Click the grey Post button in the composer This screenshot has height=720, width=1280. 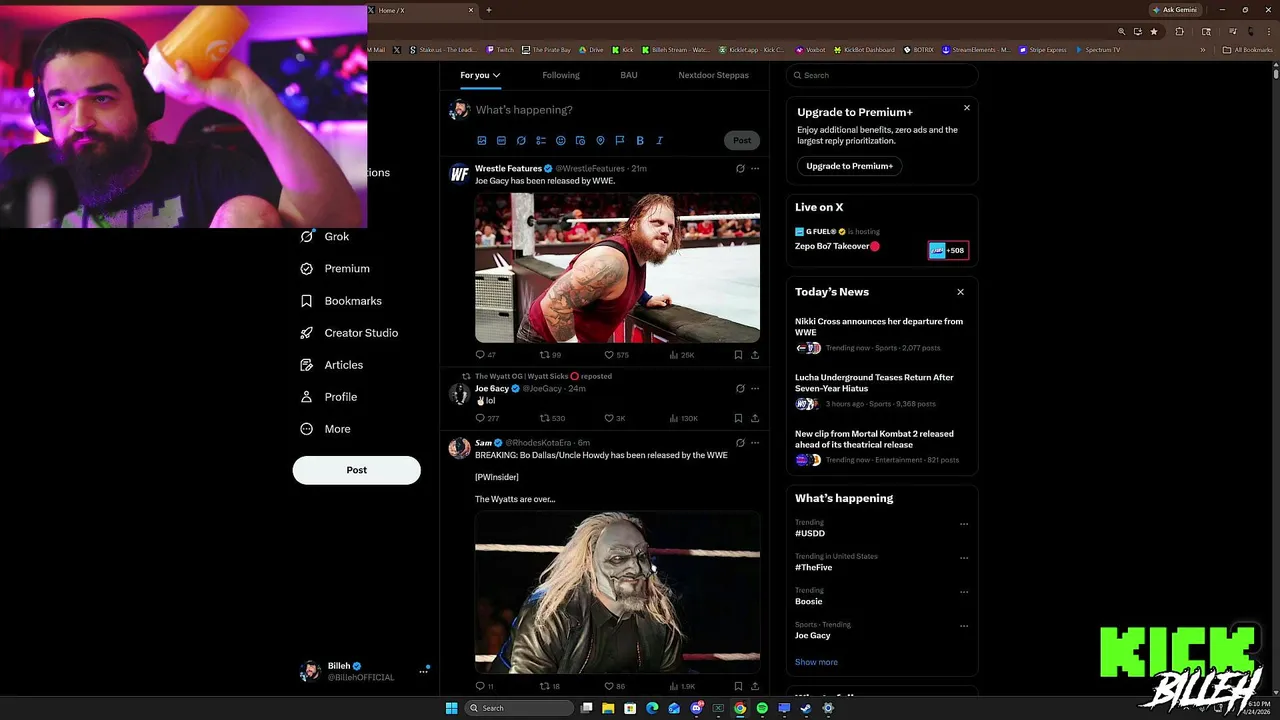tap(742, 141)
